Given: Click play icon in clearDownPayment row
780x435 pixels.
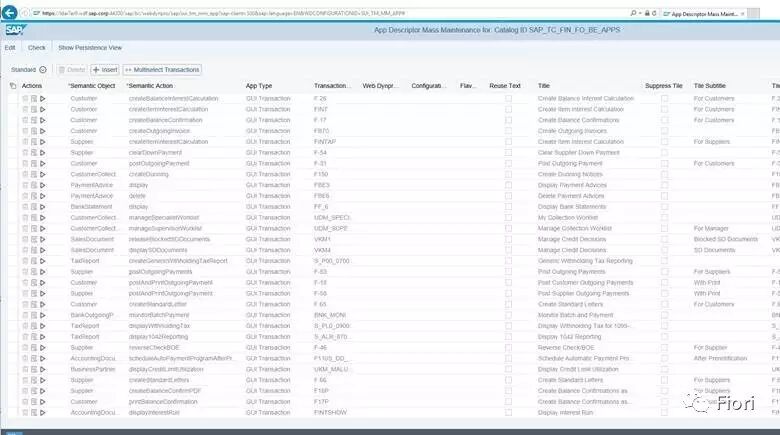Looking at the screenshot, I should click(x=43, y=153).
